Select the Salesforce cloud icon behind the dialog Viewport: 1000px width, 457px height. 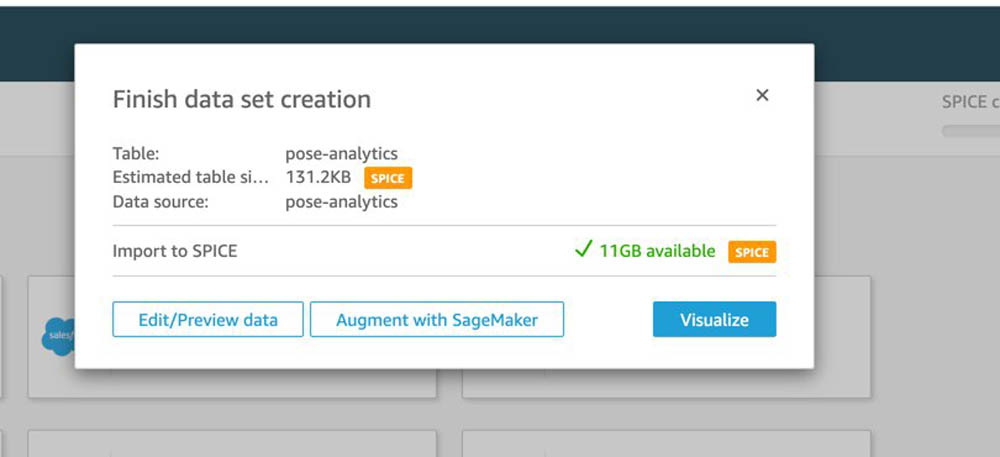59,336
